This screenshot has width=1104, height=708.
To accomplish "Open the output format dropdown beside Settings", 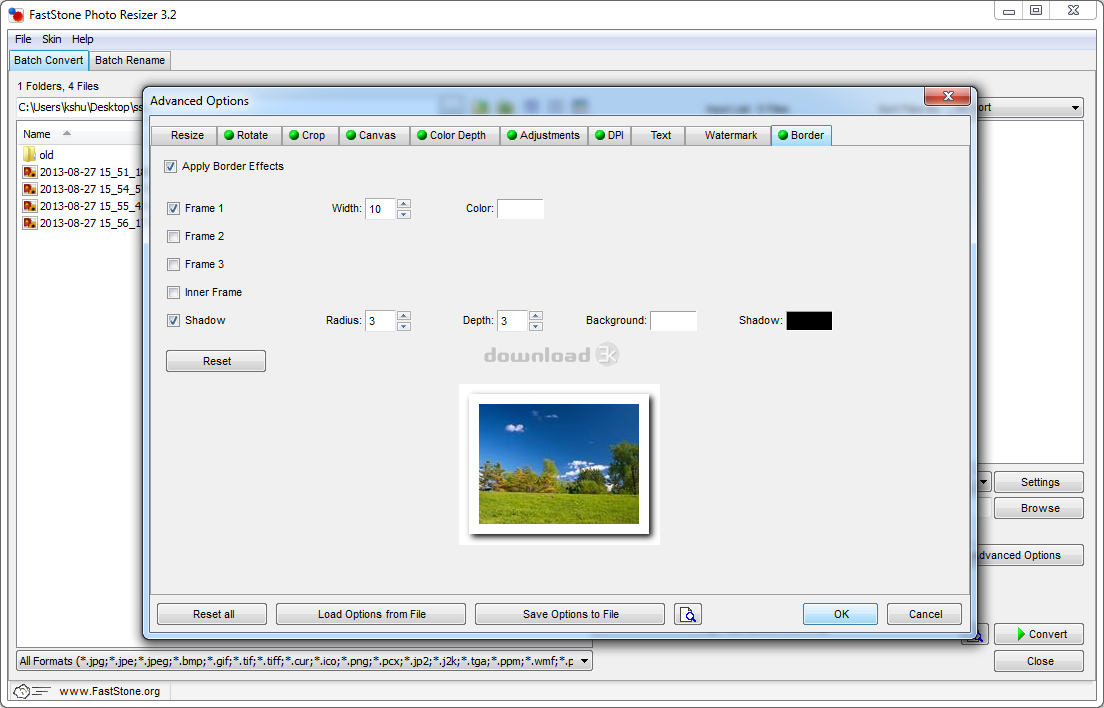I will 984,482.
